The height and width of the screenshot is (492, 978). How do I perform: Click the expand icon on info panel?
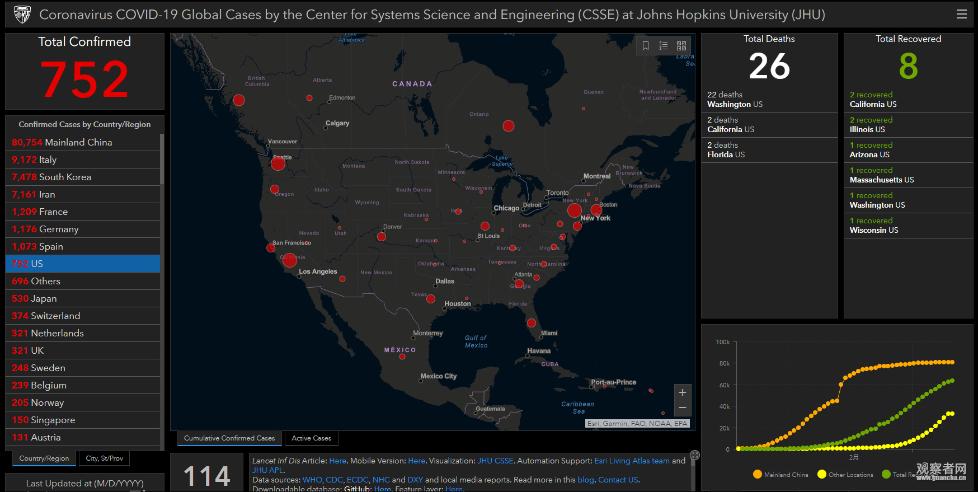[695, 453]
